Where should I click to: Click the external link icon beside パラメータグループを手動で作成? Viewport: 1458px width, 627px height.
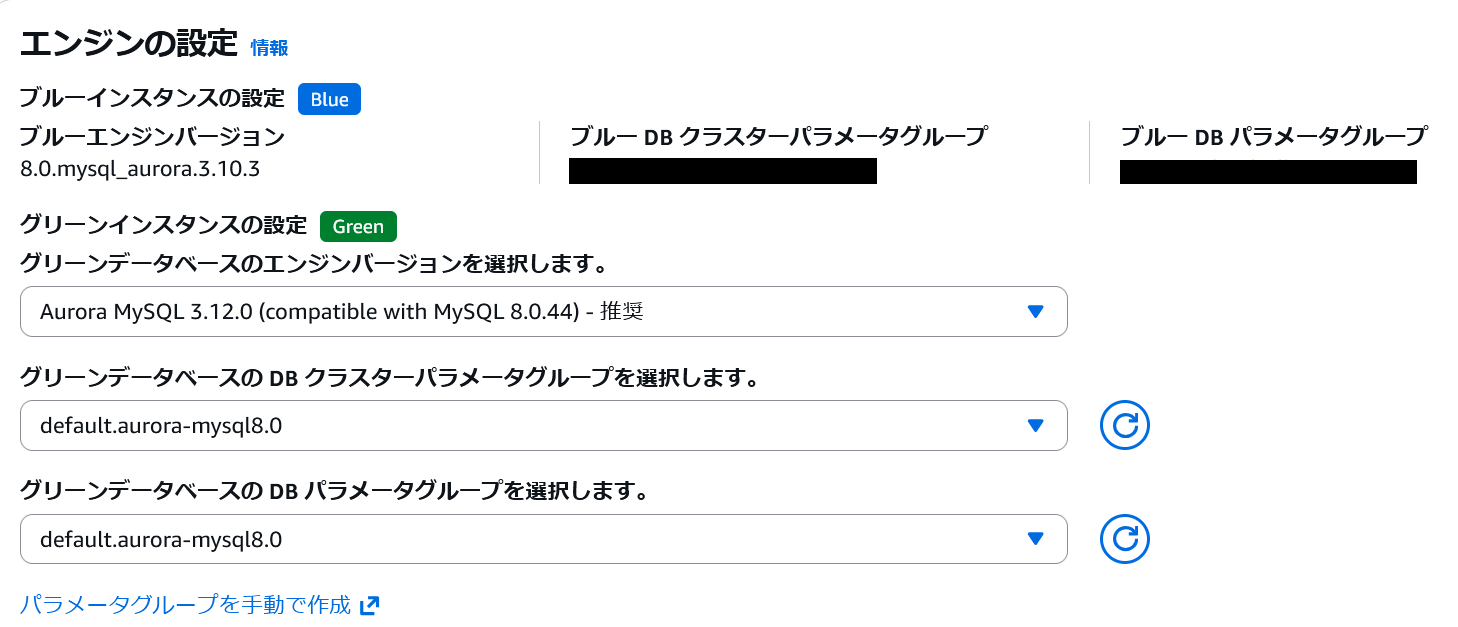pyautogui.click(x=369, y=605)
